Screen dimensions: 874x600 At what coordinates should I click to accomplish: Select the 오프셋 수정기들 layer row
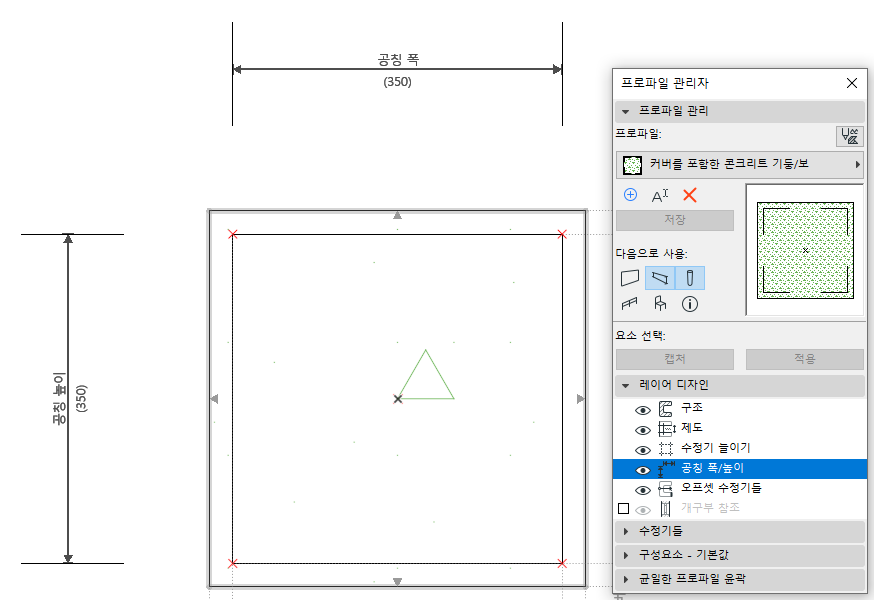(x=740, y=488)
